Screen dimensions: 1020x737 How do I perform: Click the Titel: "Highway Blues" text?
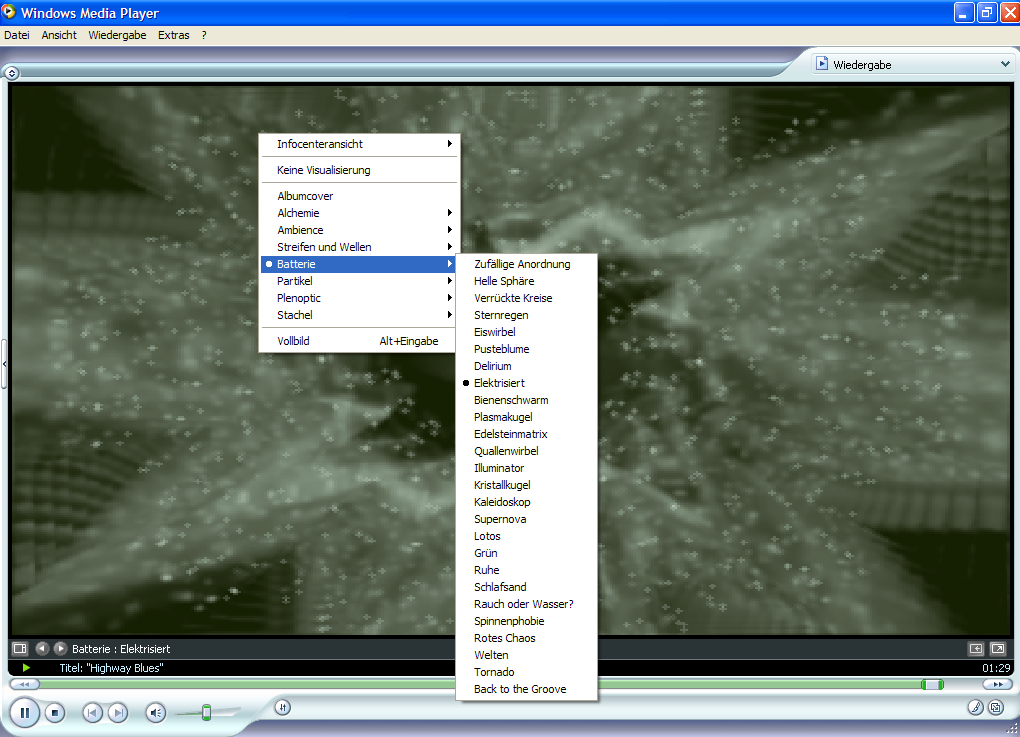coord(111,667)
